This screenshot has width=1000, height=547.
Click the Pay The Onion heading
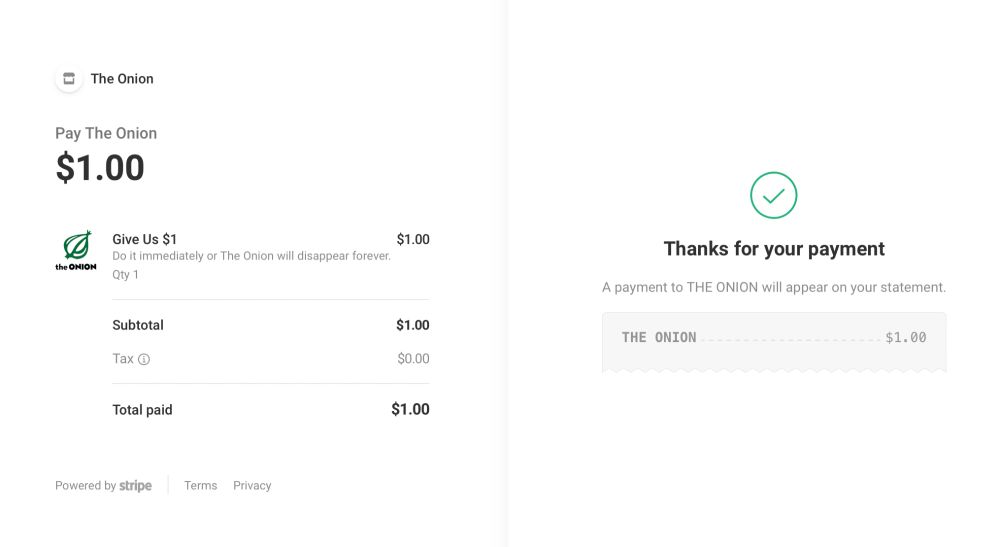(x=106, y=133)
